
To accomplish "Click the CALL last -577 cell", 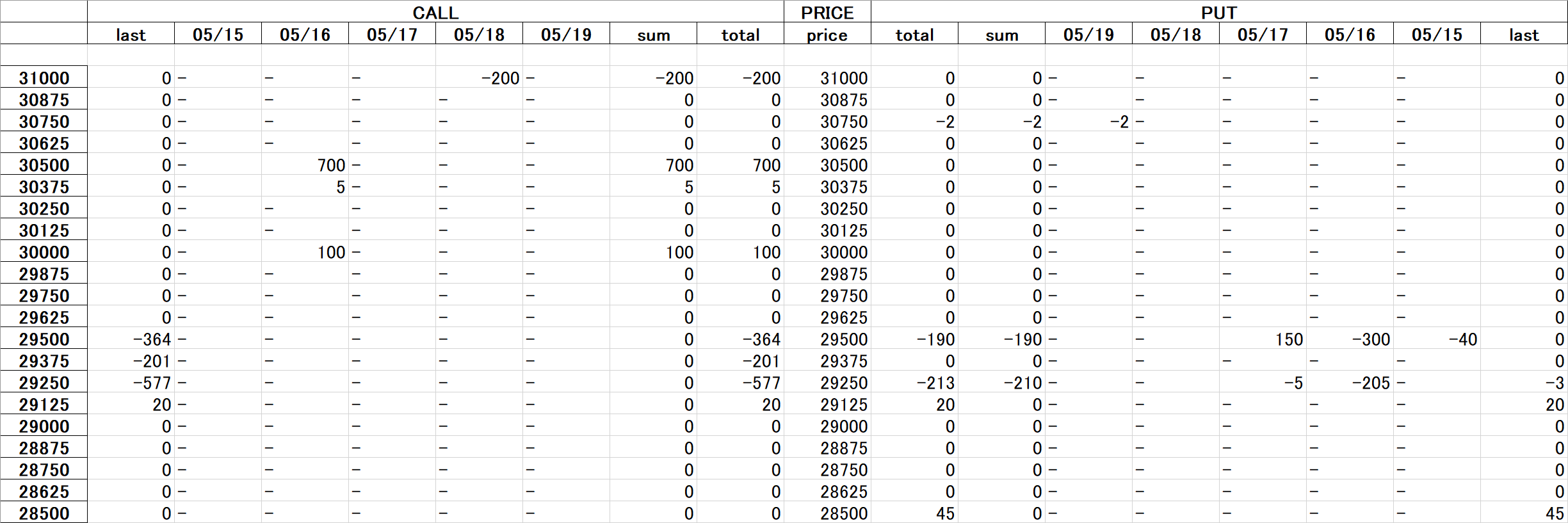I will pyautogui.click(x=131, y=382).
